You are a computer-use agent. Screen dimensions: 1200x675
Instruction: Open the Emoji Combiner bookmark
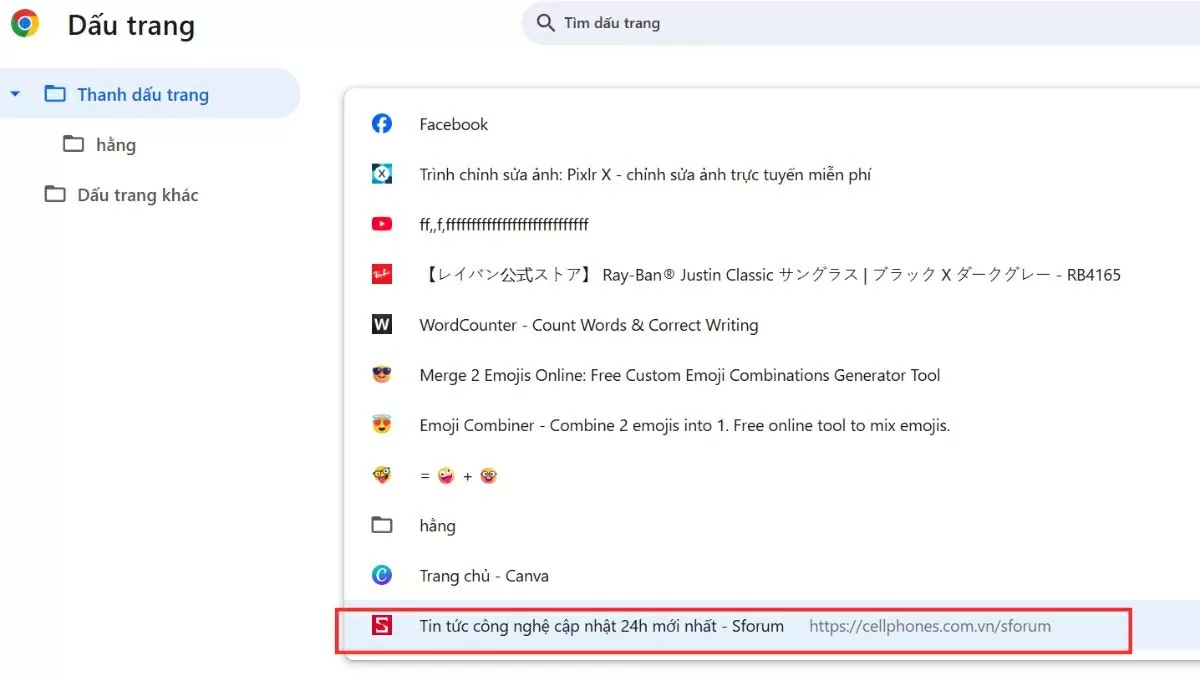(x=684, y=425)
